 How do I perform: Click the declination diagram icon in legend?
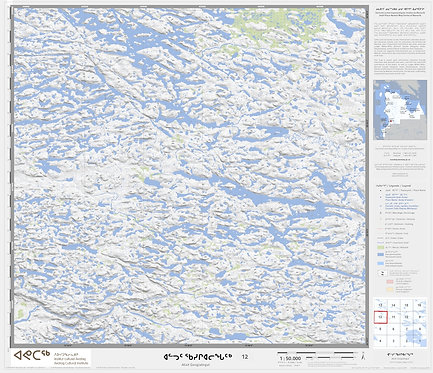[381, 273]
